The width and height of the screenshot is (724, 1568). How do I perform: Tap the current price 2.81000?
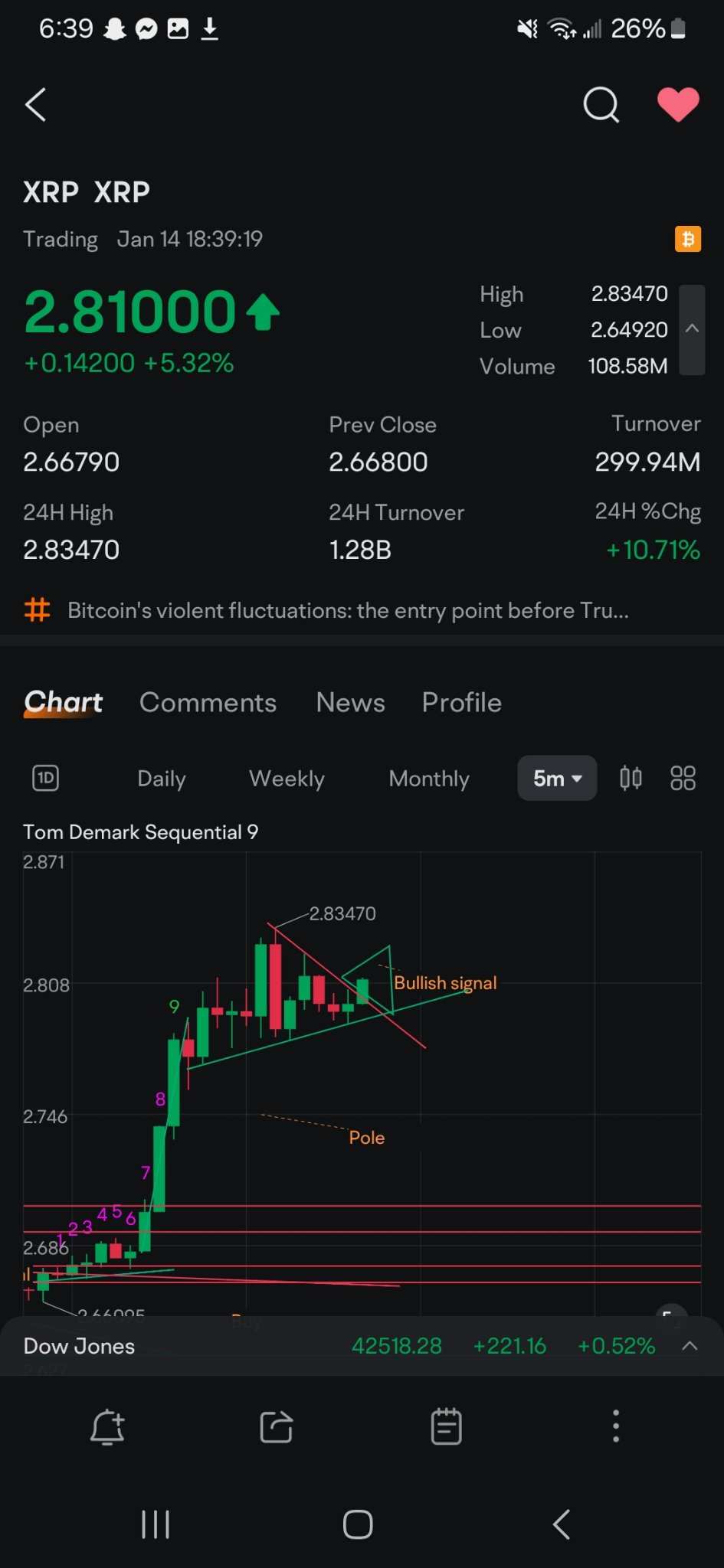[x=130, y=312]
